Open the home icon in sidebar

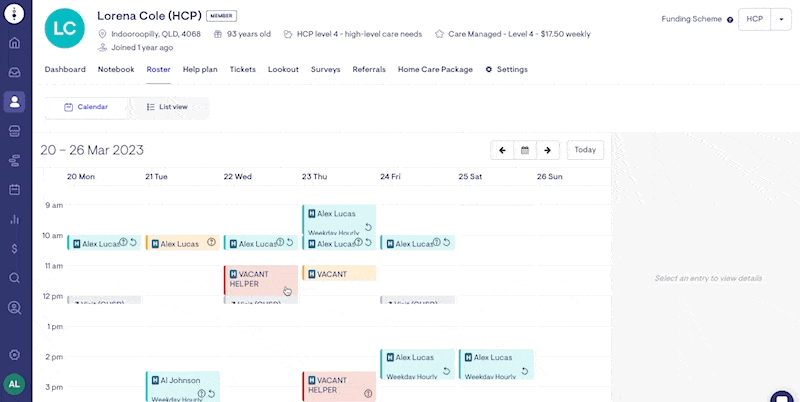(14, 43)
